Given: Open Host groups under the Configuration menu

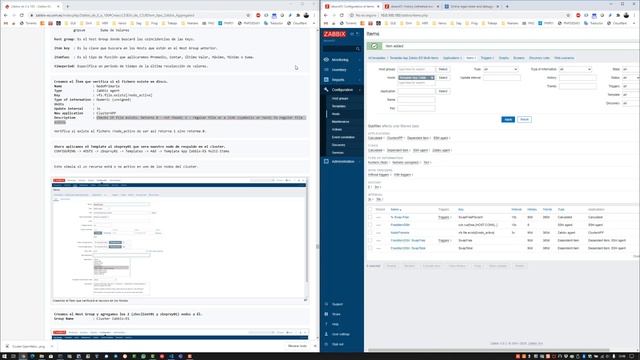Looking at the screenshot, I should pyautogui.click(x=340, y=98).
